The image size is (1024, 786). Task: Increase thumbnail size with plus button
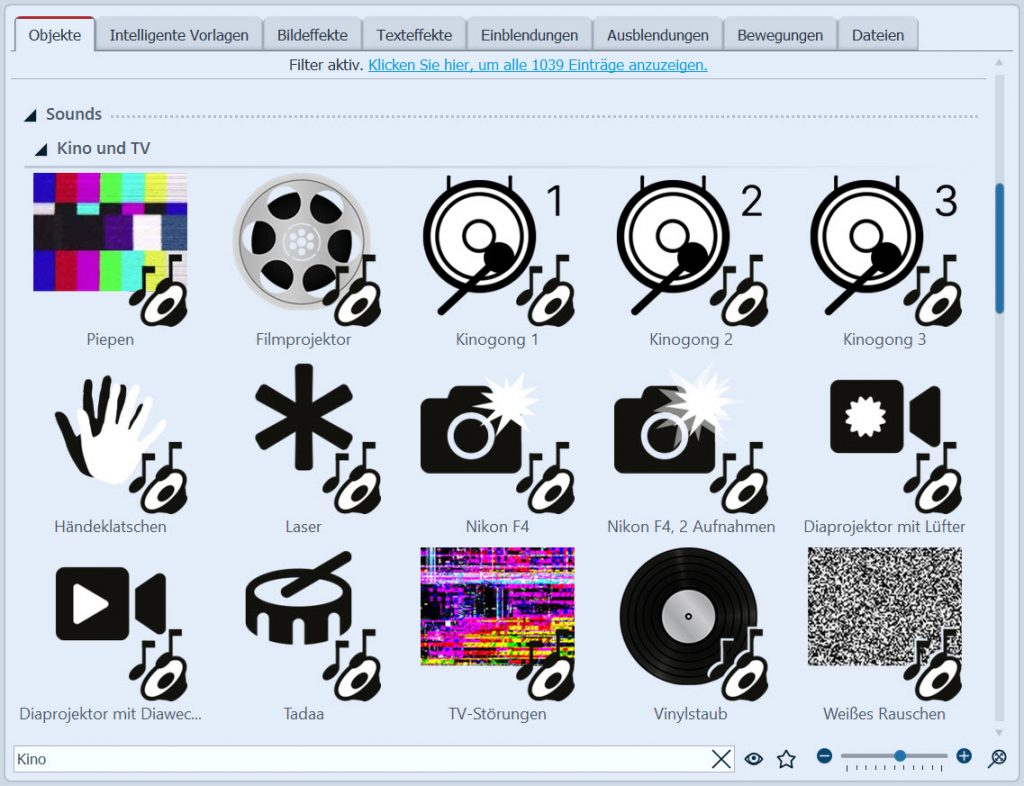coord(964,756)
